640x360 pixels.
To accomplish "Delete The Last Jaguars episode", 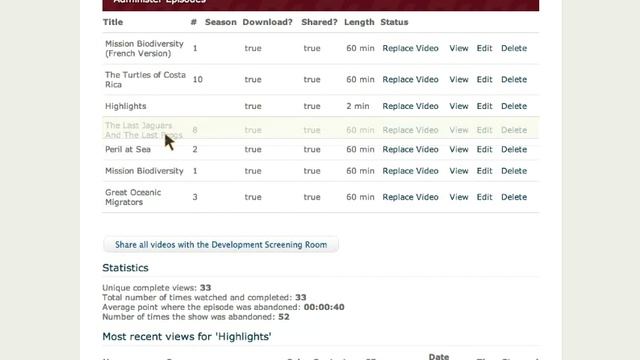I will pos(514,130).
